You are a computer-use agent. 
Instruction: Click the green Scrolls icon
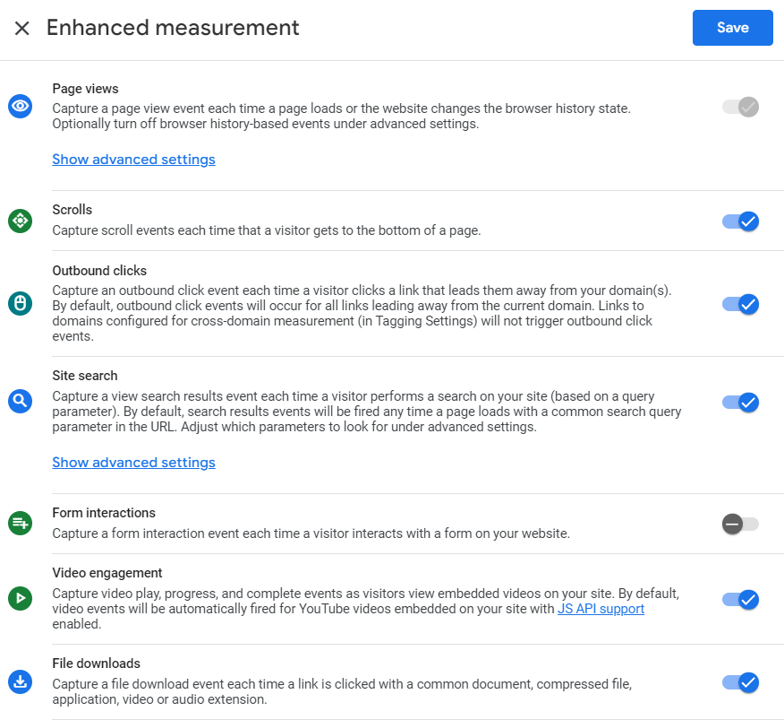coord(20,220)
